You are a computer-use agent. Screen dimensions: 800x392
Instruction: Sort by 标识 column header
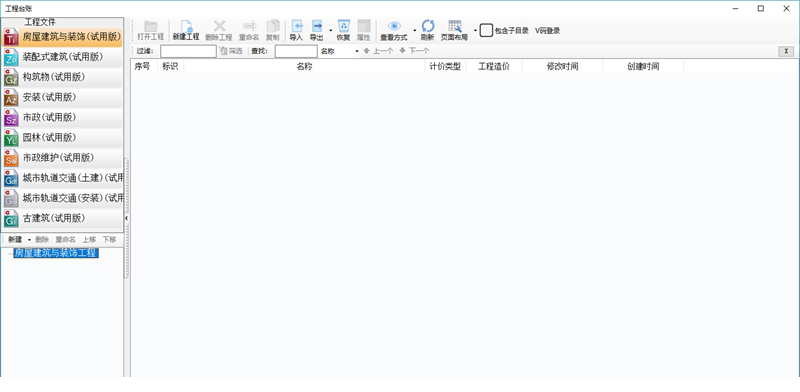tap(170, 66)
